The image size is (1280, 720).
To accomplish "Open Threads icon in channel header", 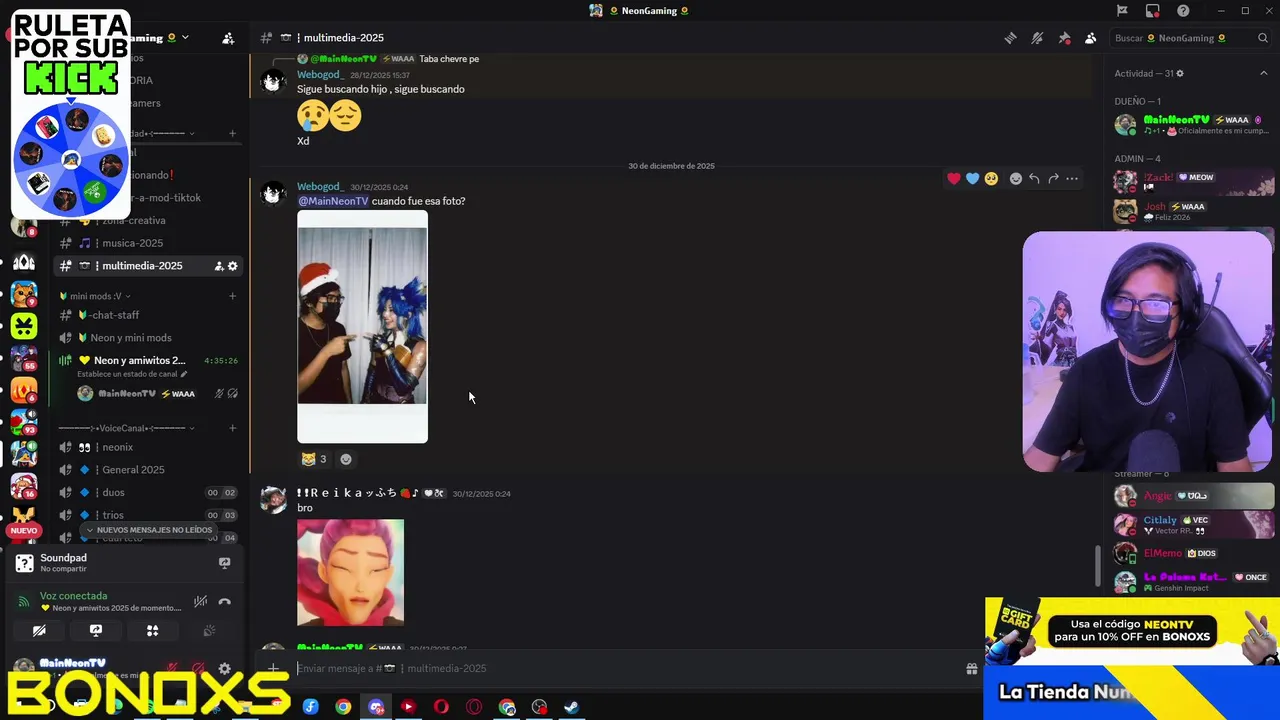I will [x=1010, y=38].
